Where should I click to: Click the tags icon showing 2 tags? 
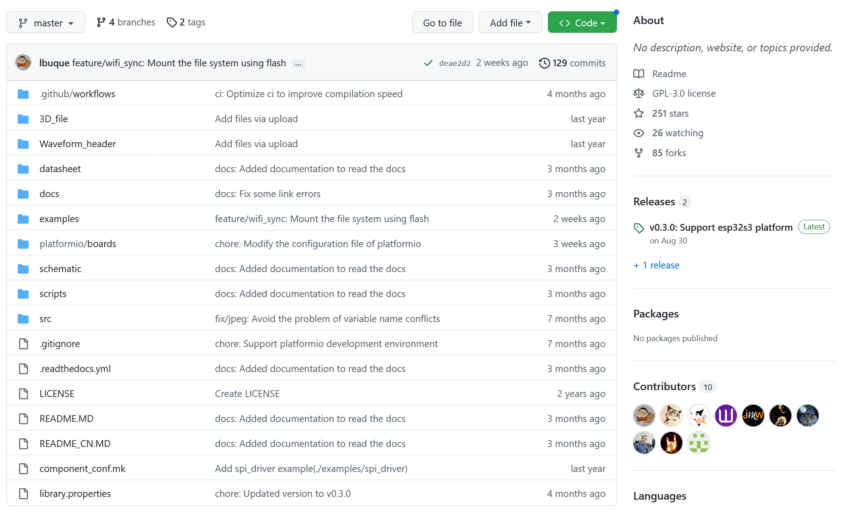pos(172,22)
